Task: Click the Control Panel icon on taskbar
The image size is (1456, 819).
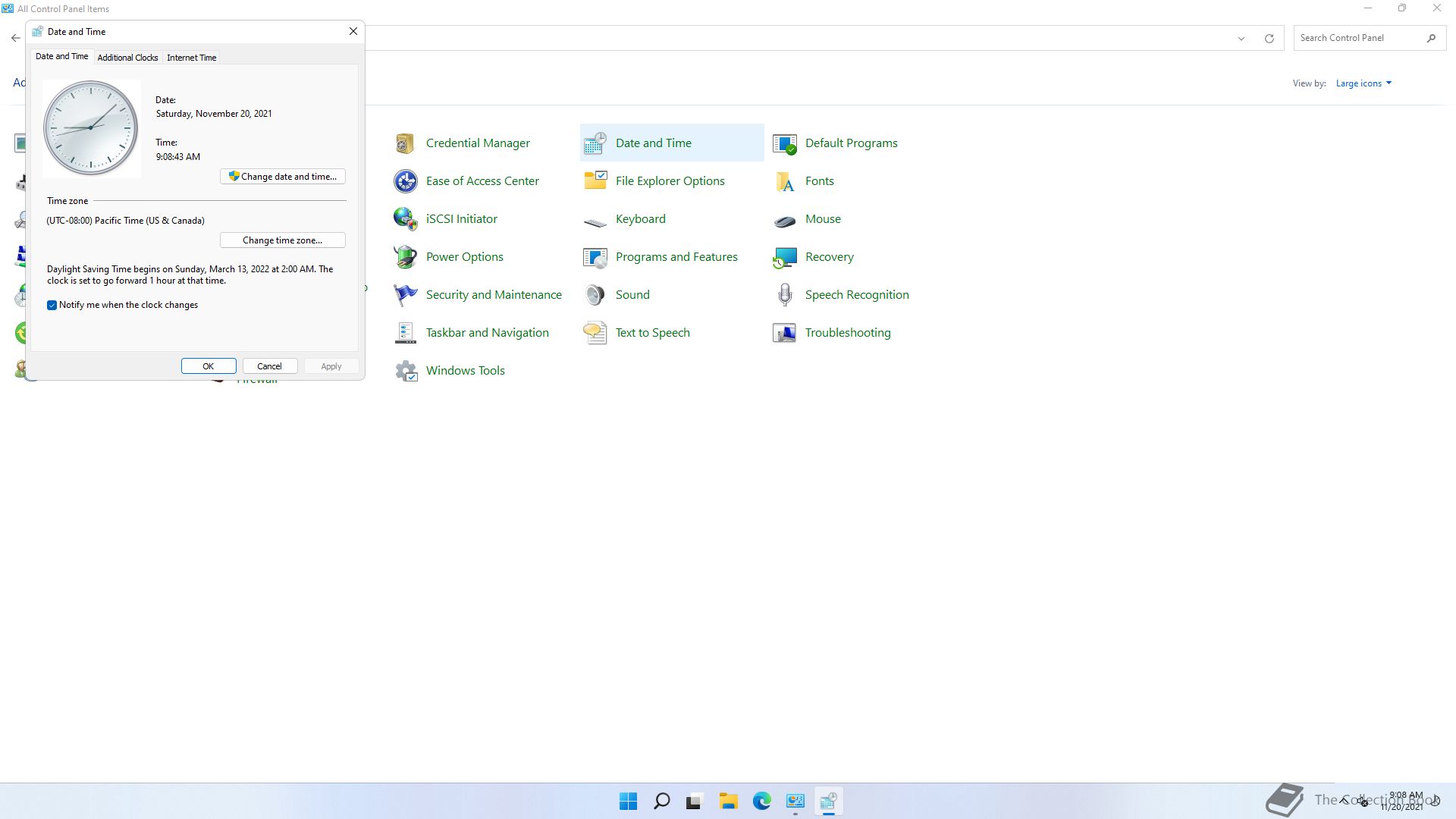Action: [795, 801]
